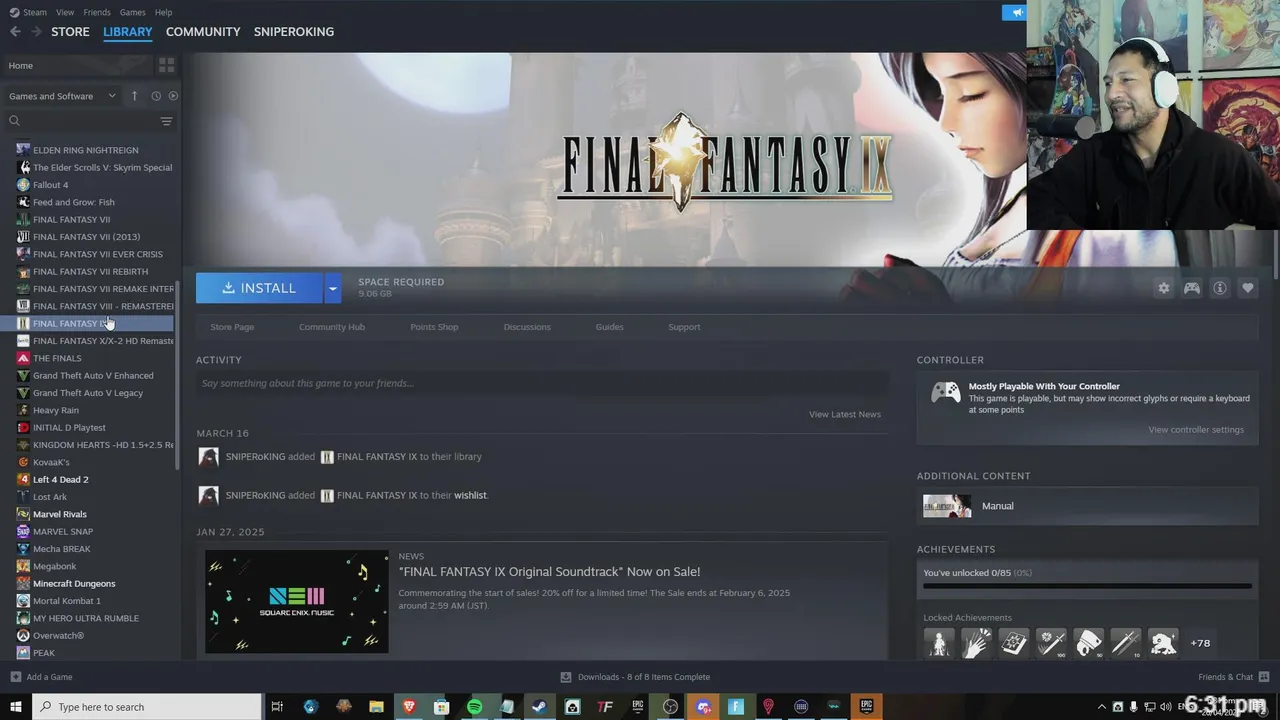Open Guides link
The image size is (1280, 720).
coord(609,327)
